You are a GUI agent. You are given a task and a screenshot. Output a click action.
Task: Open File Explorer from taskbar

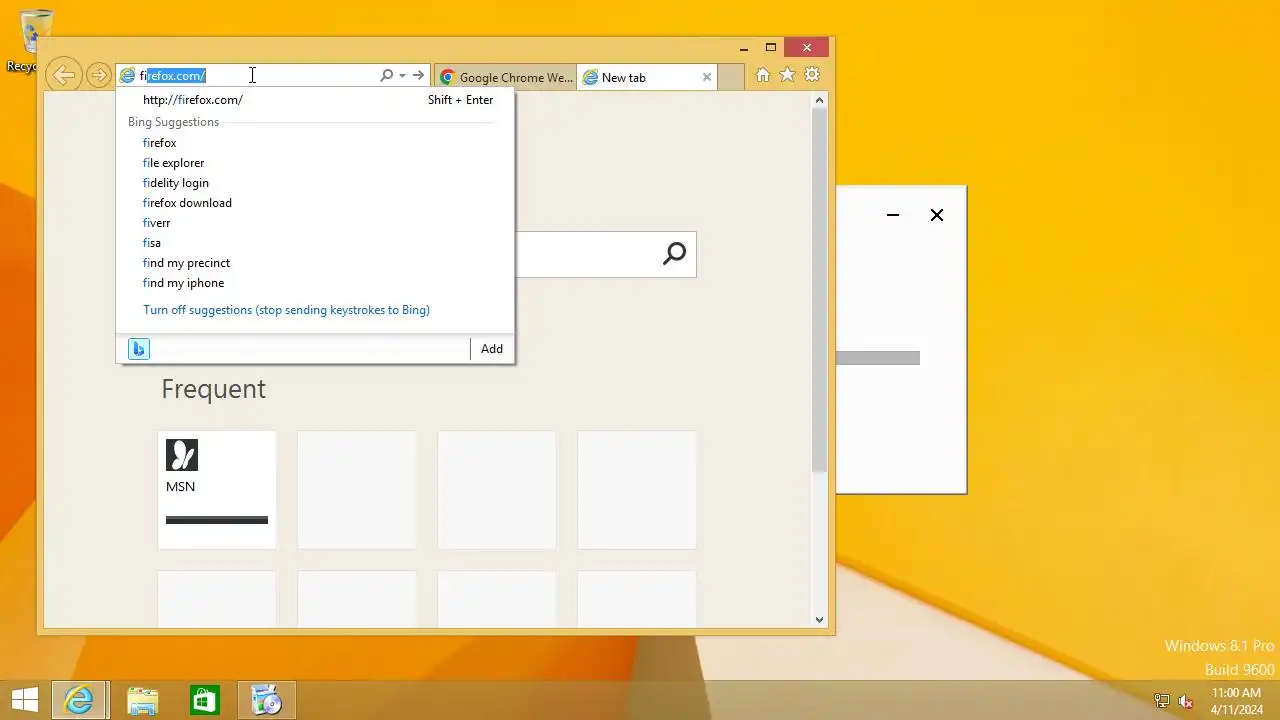[x=143, y=700]
